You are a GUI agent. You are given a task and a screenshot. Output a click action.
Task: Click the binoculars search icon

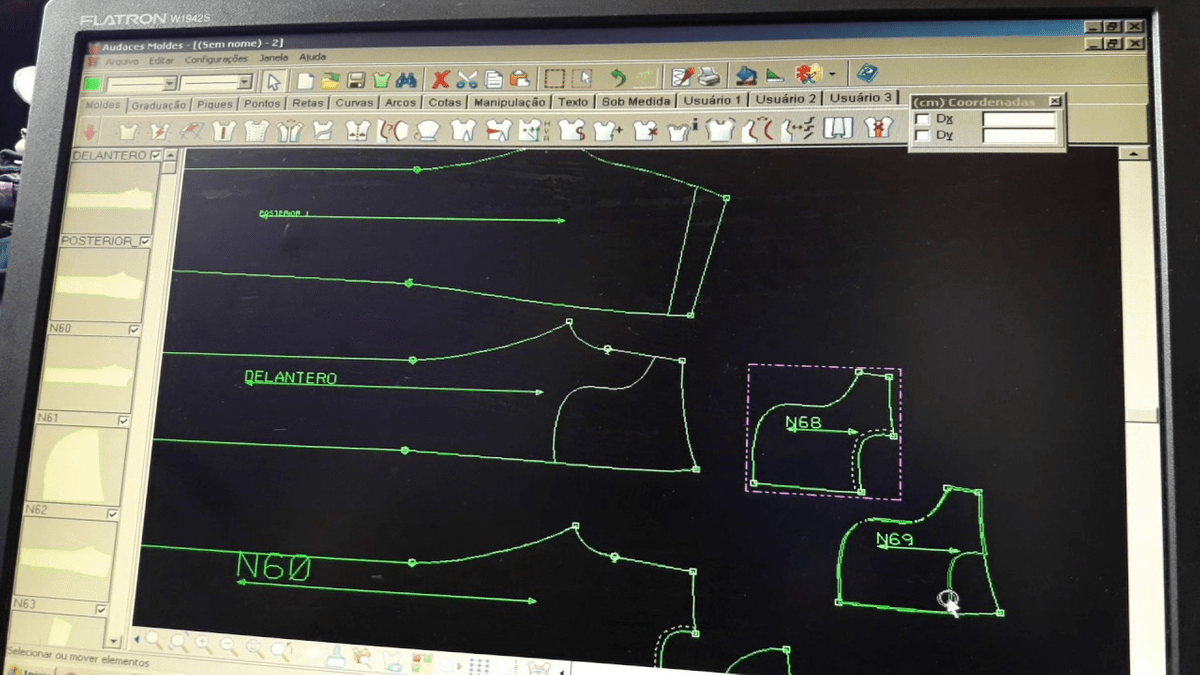[x=406, y=80]
